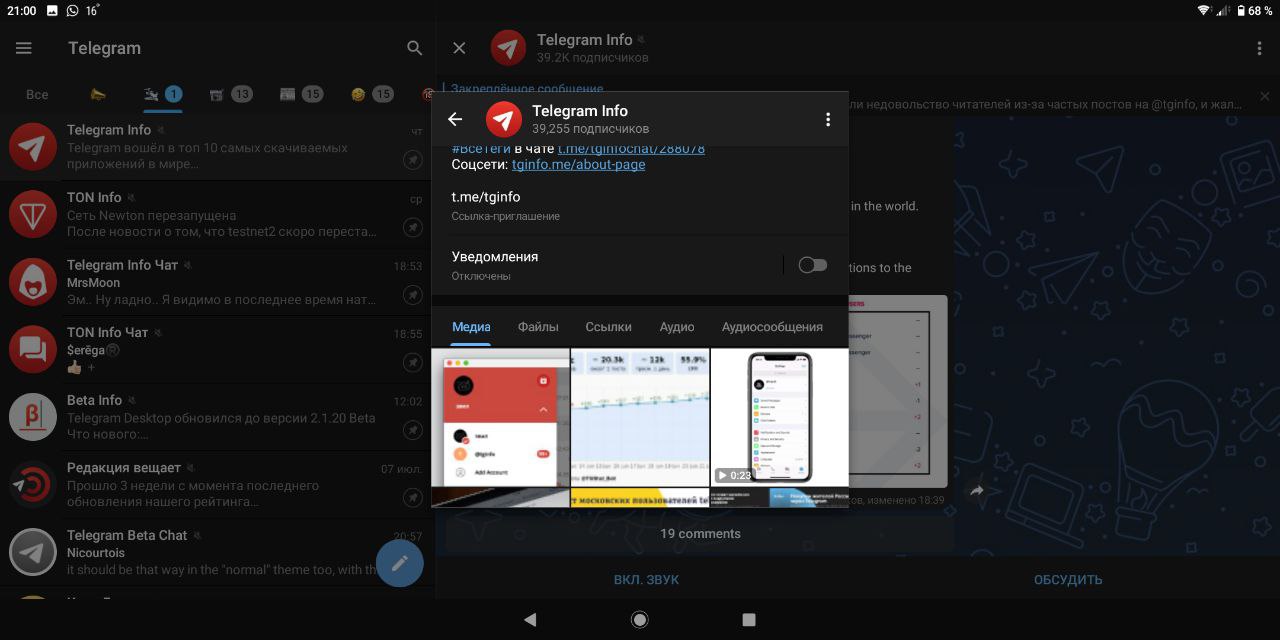
Task: Open the TON Info chat row
Action: click(x=217, y=214)
